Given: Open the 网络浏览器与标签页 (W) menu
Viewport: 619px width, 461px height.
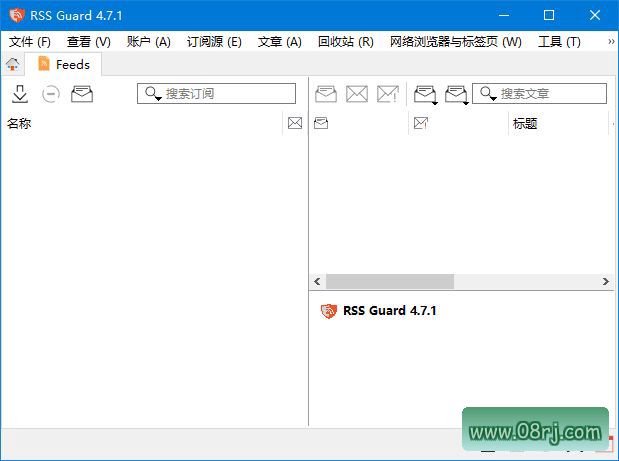Looking at the screenshot, I should point(456,41).
